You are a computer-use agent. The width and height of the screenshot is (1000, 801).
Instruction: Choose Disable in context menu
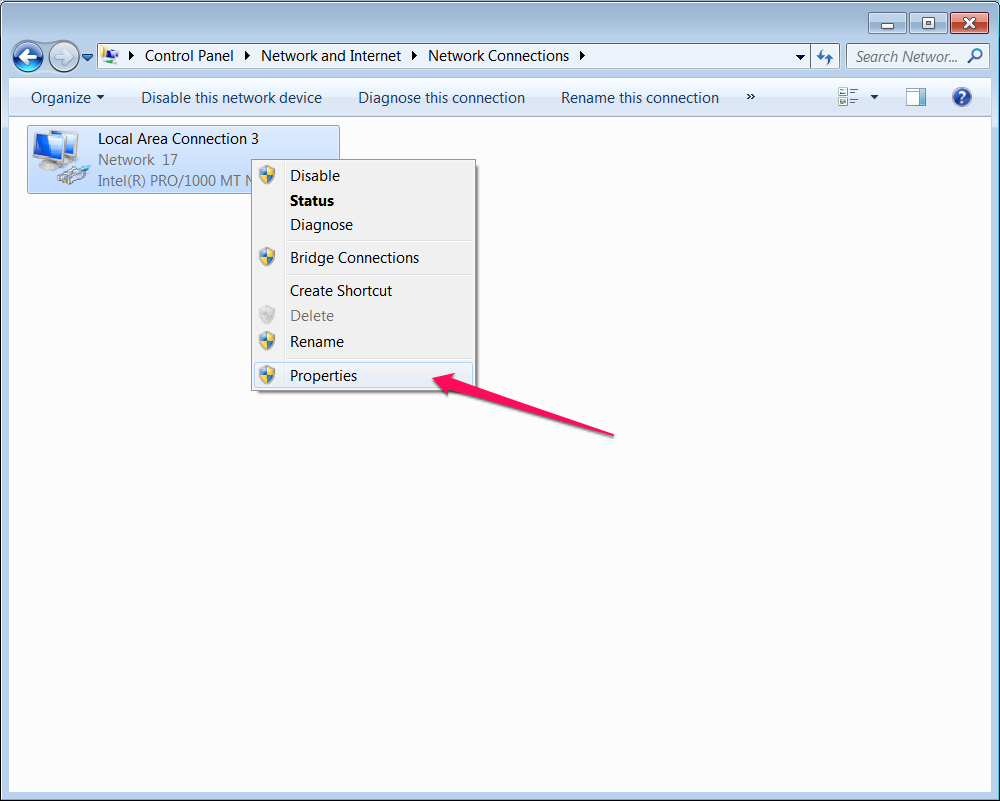(x=364, y=175)
